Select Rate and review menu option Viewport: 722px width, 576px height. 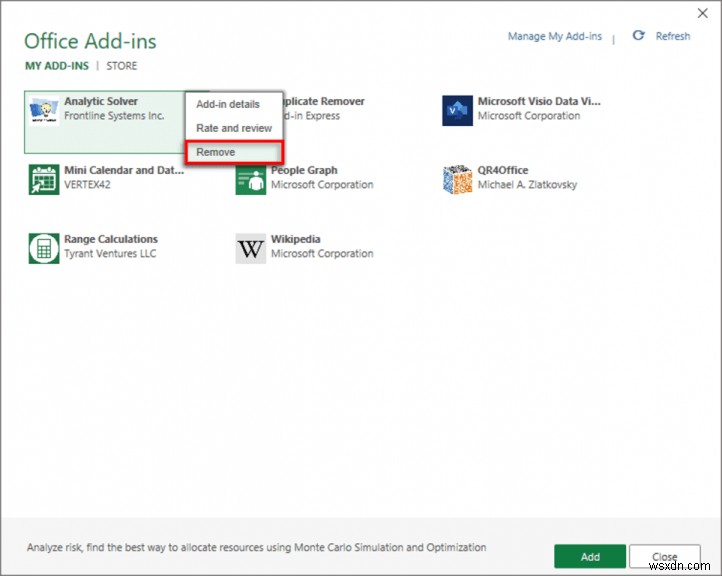coord(234,128)
